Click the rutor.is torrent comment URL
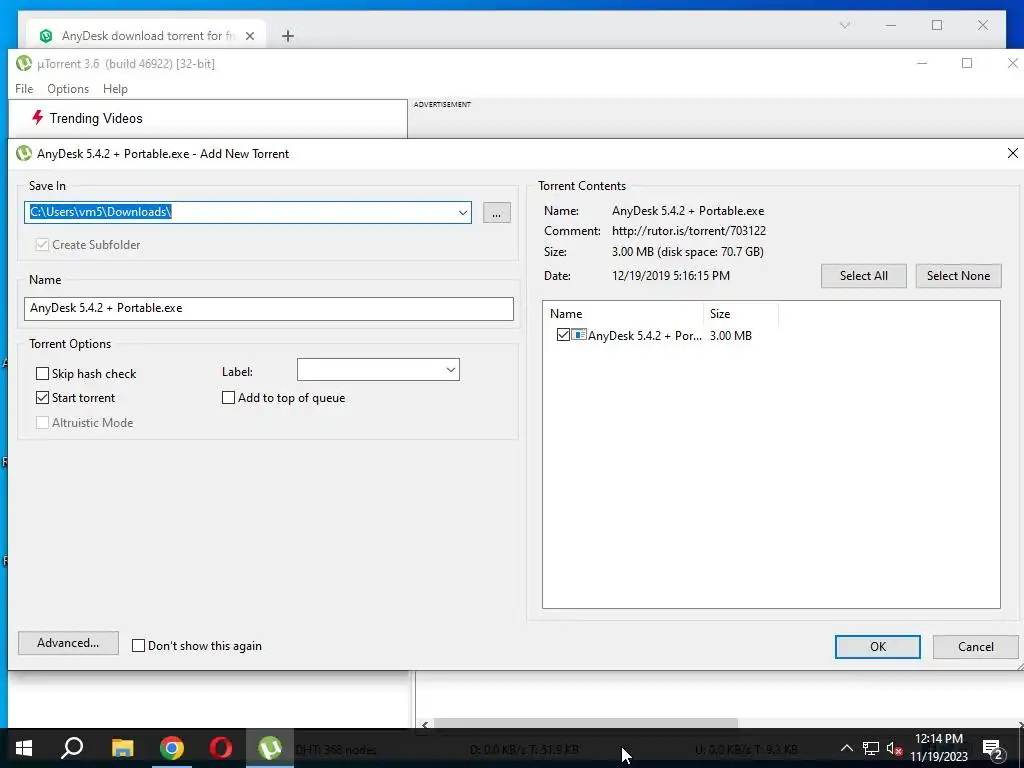1024x768 pixels. 689,231
